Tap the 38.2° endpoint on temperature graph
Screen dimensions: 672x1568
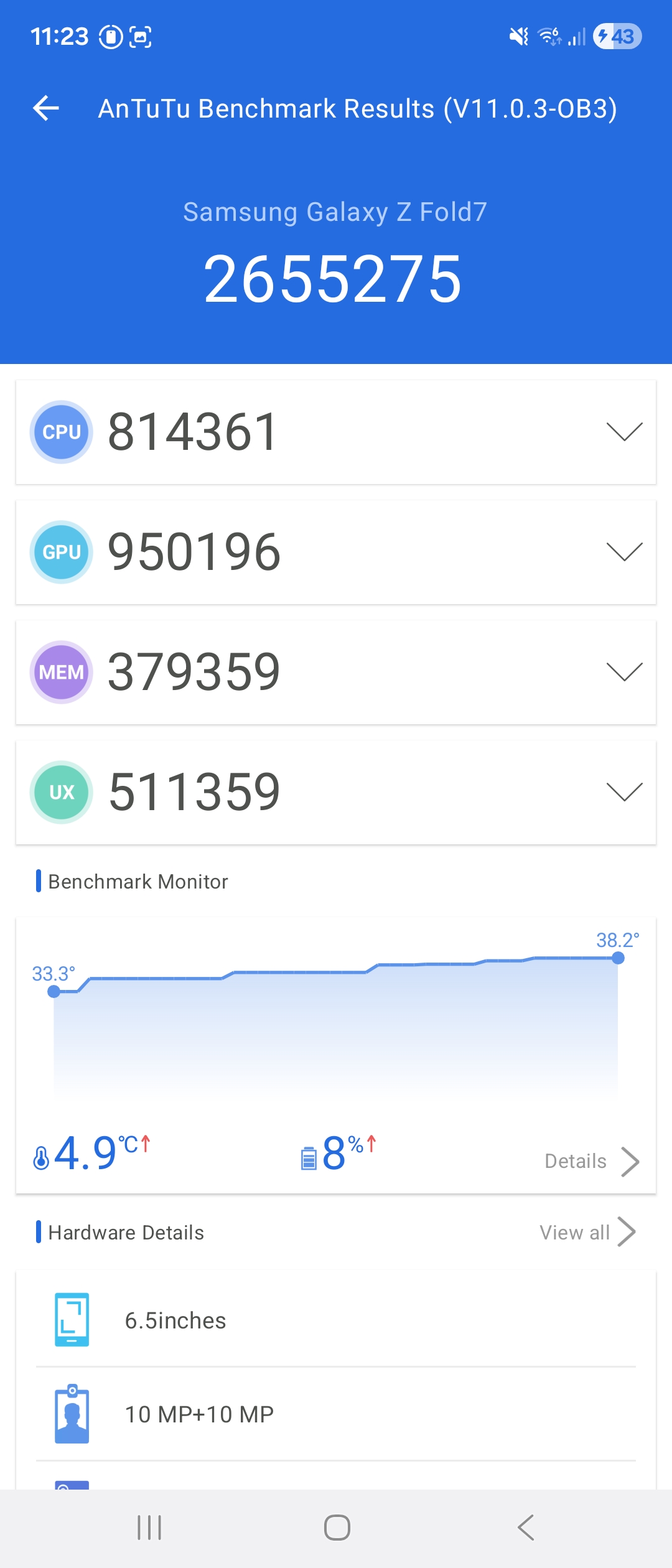618,958
